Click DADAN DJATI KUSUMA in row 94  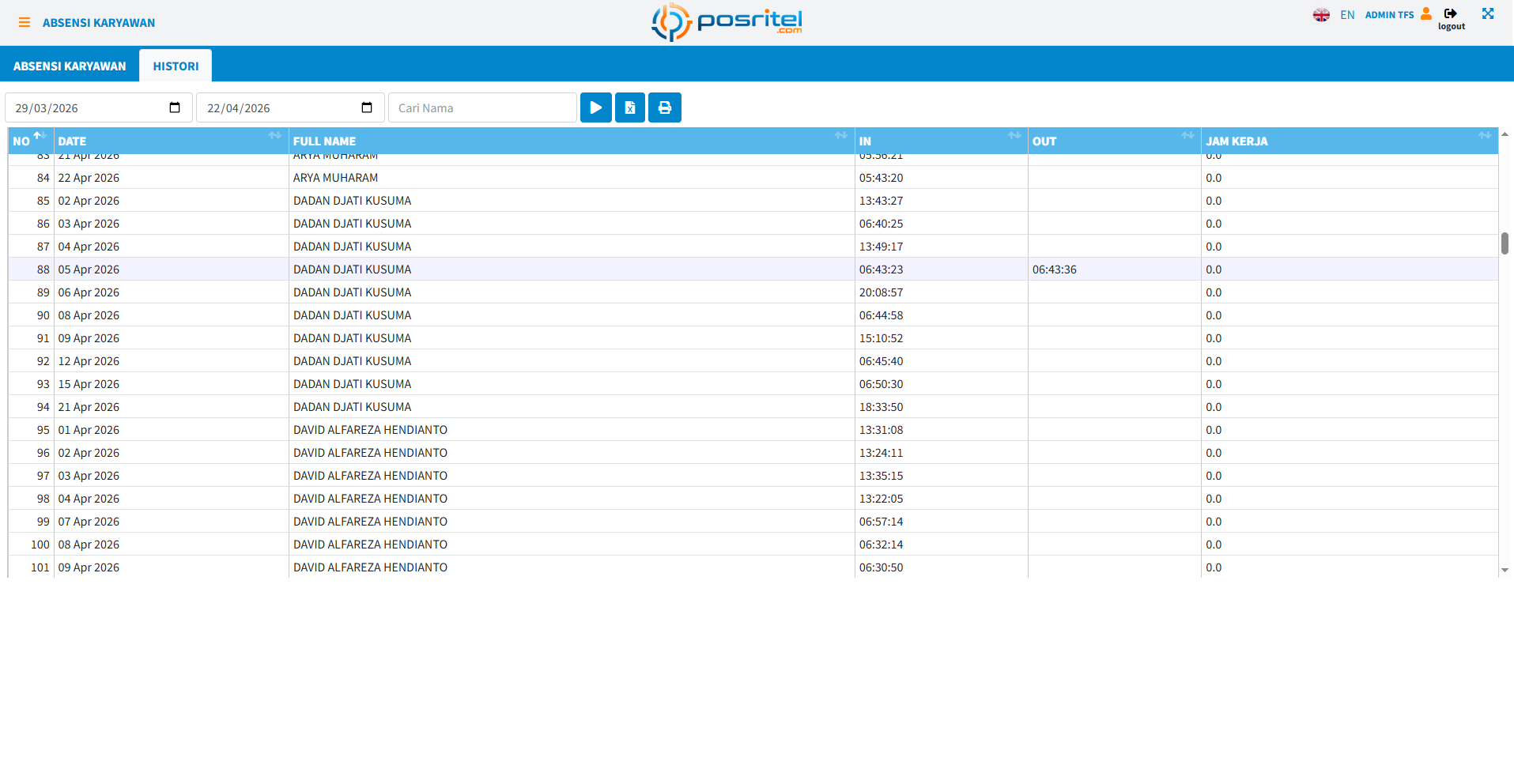coord(352,407)
